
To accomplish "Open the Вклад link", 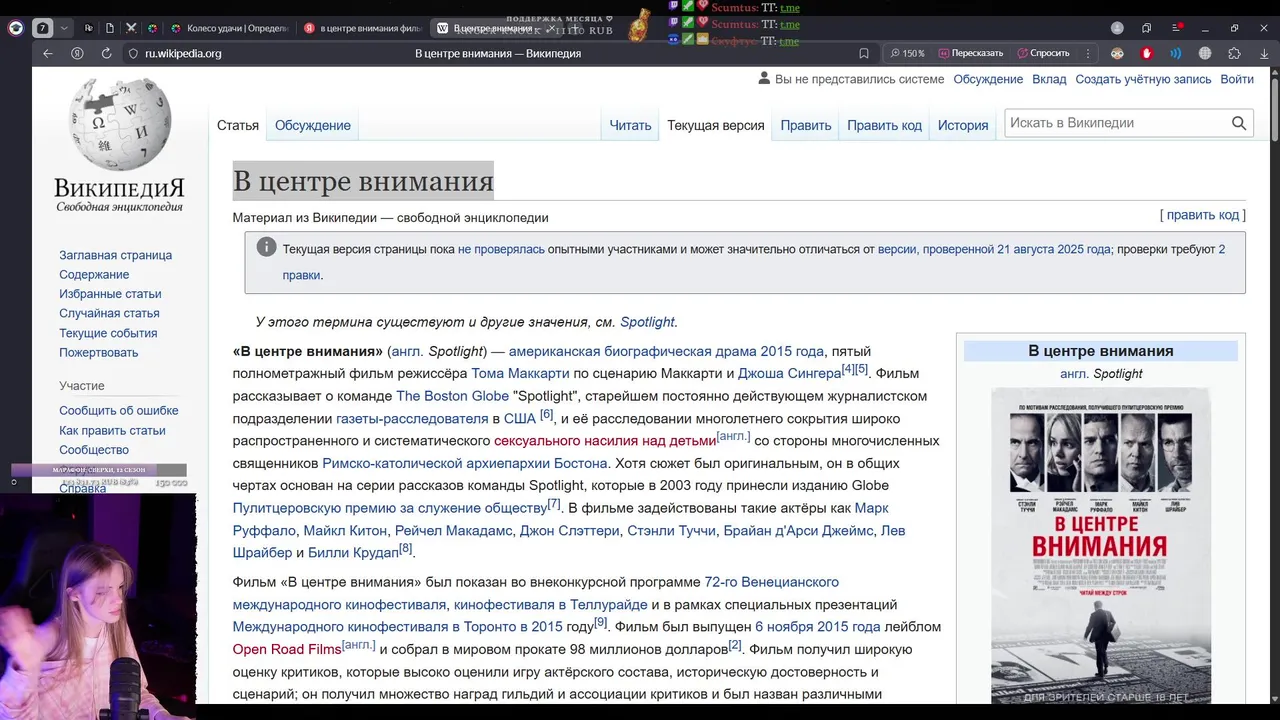I will 1050,79.
